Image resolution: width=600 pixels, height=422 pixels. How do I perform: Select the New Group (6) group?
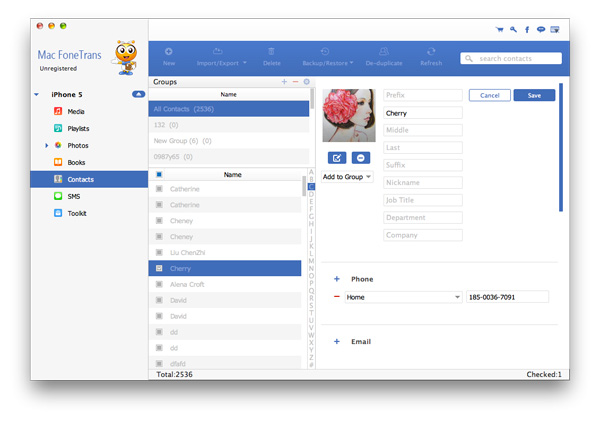[x=229, y=141]
